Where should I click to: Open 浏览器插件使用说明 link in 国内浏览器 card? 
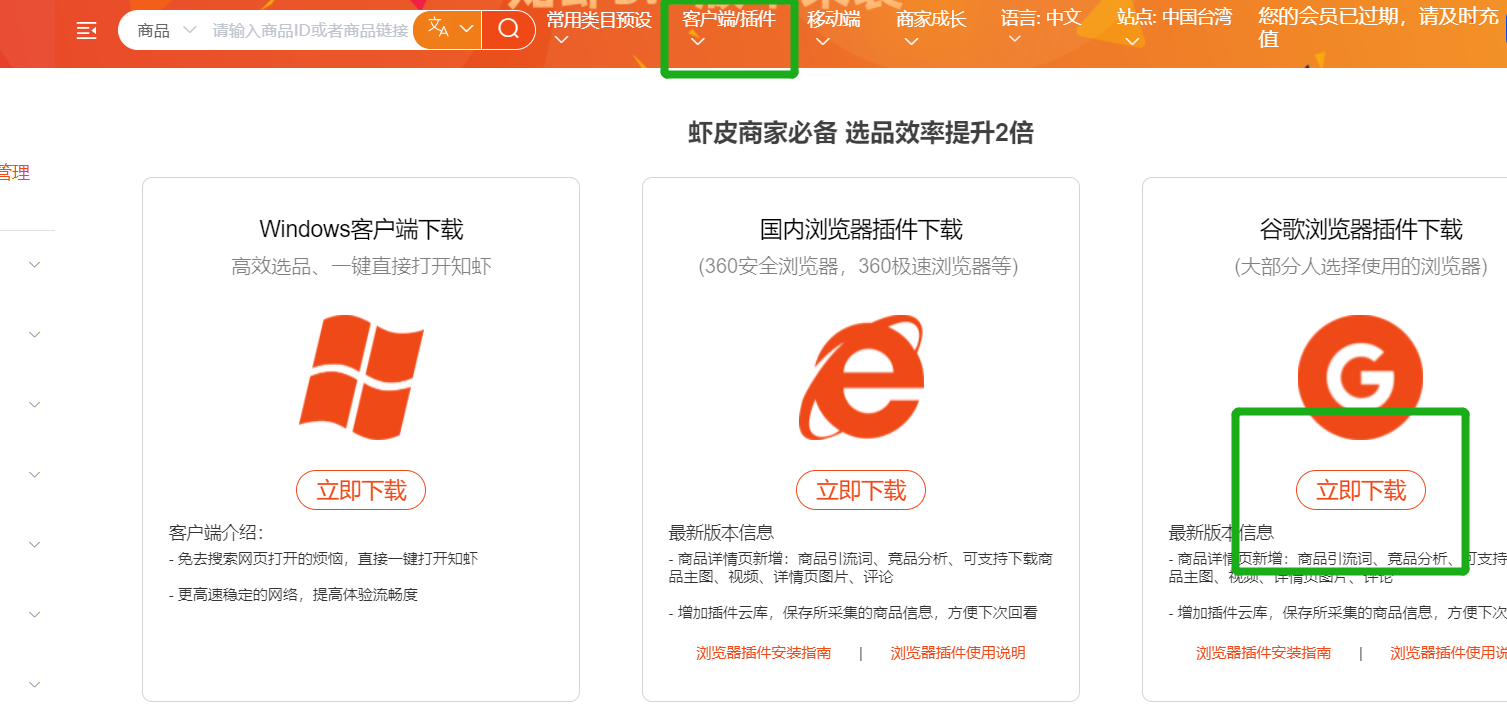(958, 653)
